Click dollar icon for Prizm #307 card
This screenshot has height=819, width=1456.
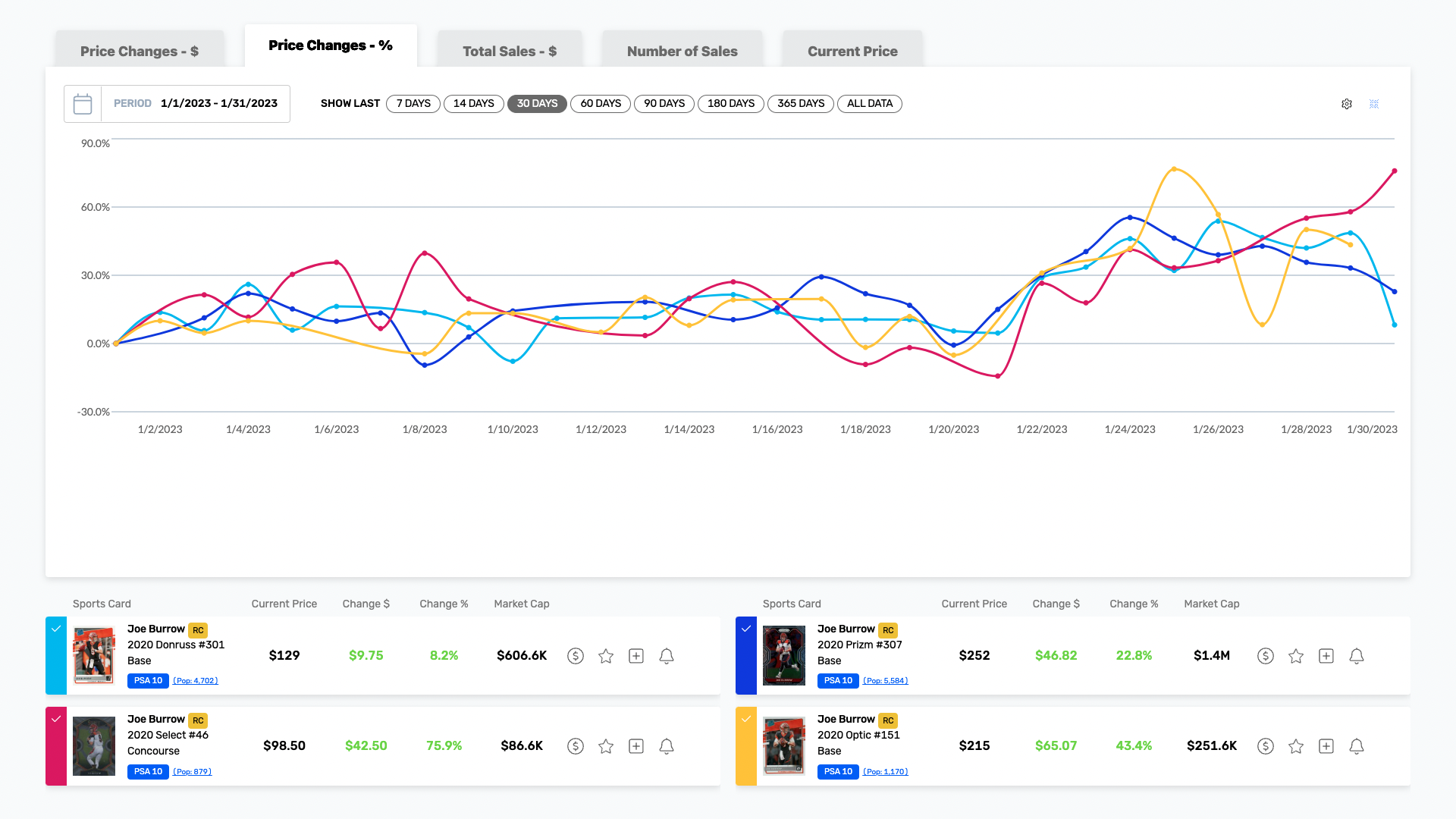(x=1266, y=656)
